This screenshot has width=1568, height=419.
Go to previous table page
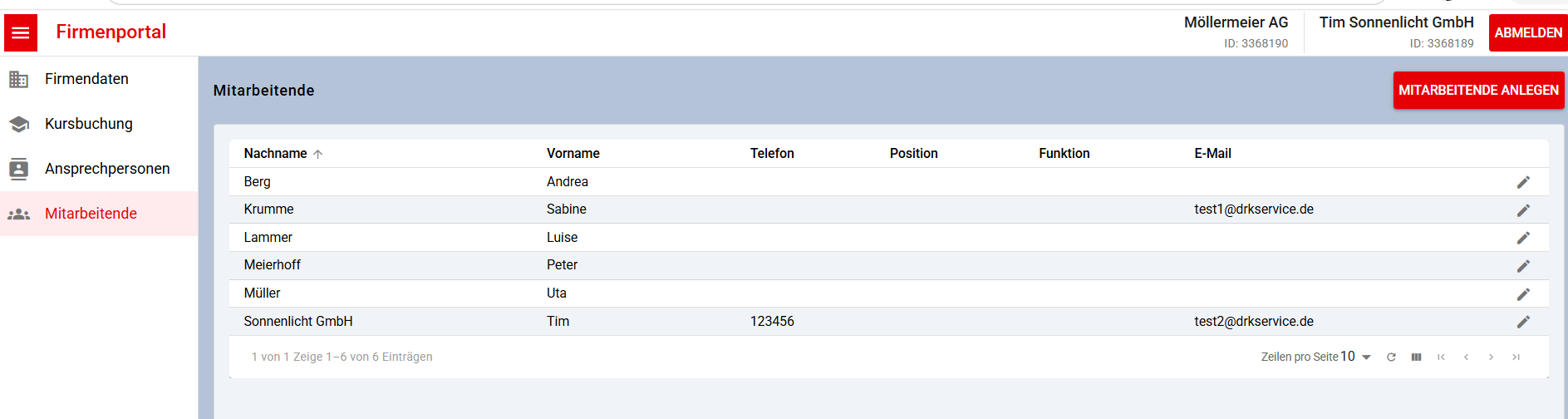click(x=1466, y=357)
